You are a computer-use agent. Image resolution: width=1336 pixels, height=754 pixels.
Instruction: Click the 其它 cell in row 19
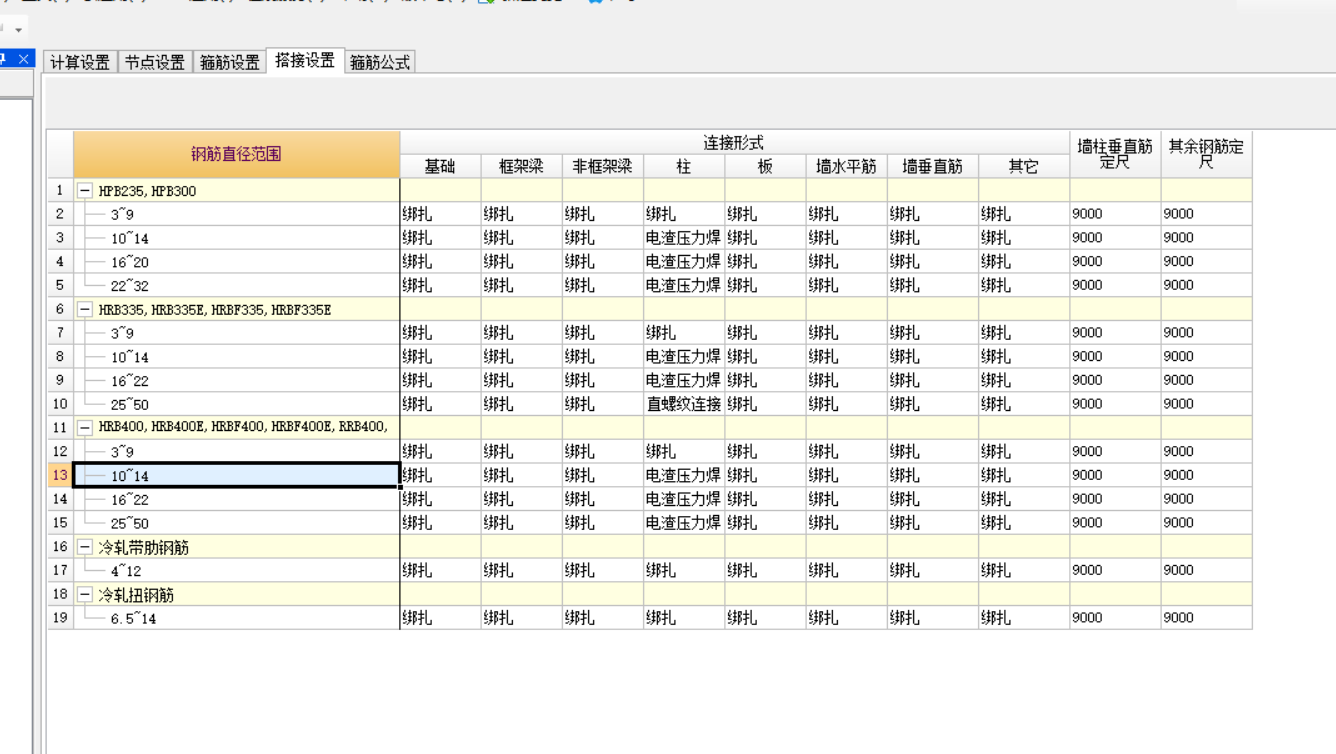pyautogui.click(x=1024, y=618)
